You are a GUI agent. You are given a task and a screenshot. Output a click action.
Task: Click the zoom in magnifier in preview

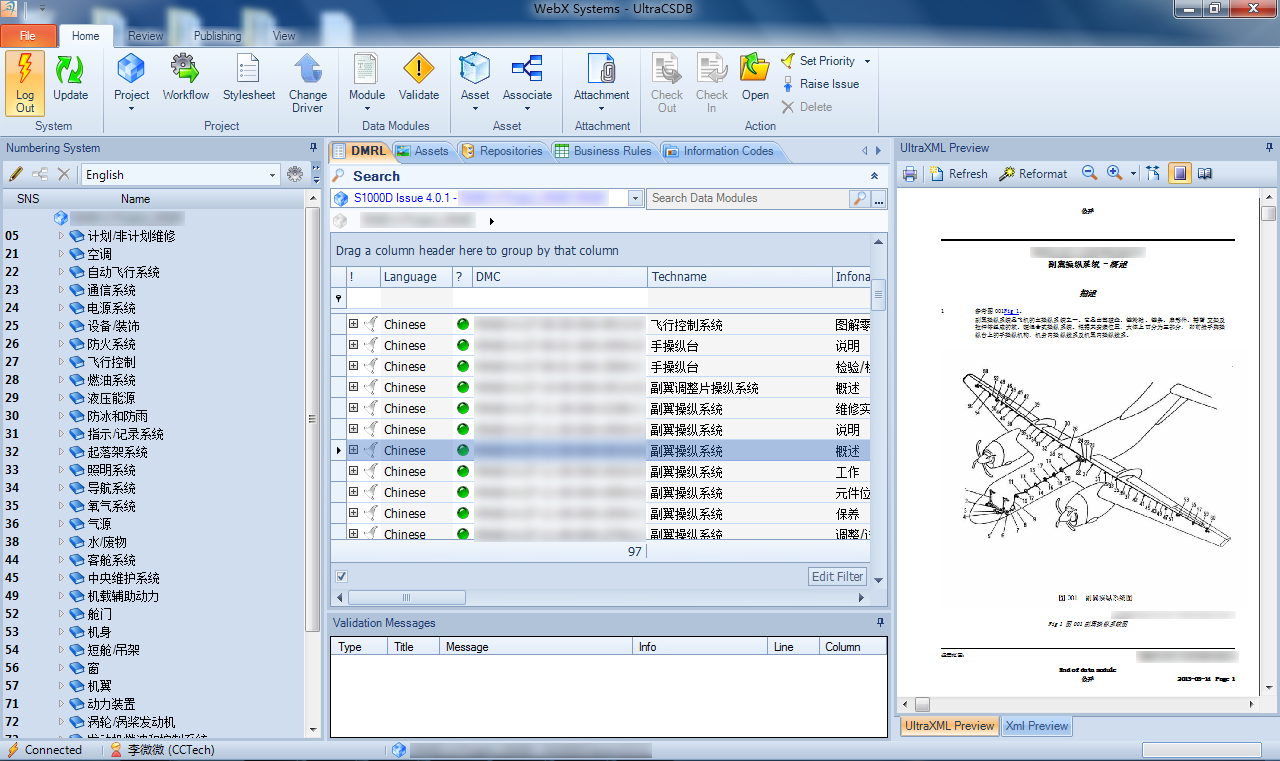[x=1115, y=174]
